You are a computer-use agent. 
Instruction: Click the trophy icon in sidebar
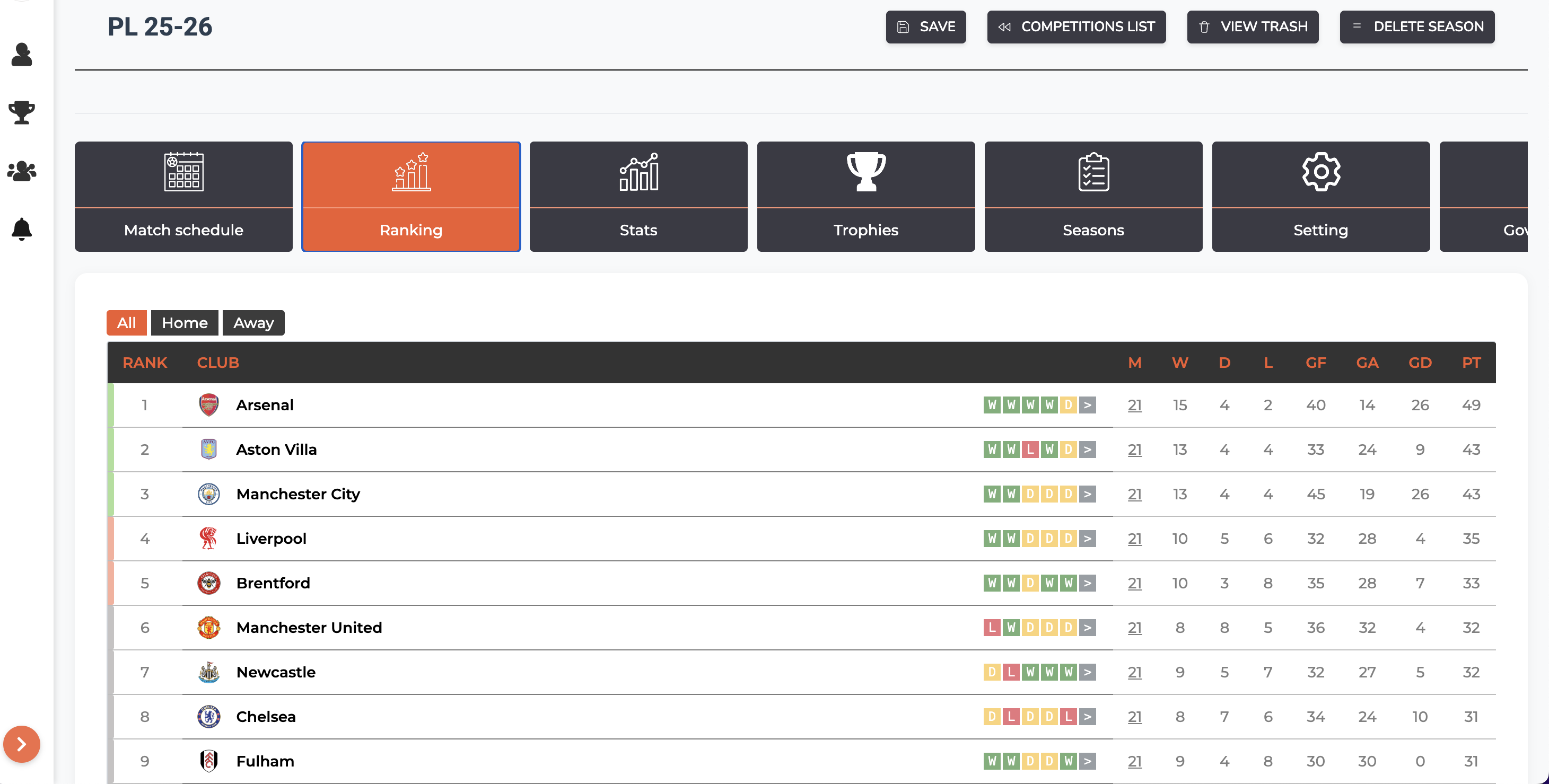click(22, 112)
